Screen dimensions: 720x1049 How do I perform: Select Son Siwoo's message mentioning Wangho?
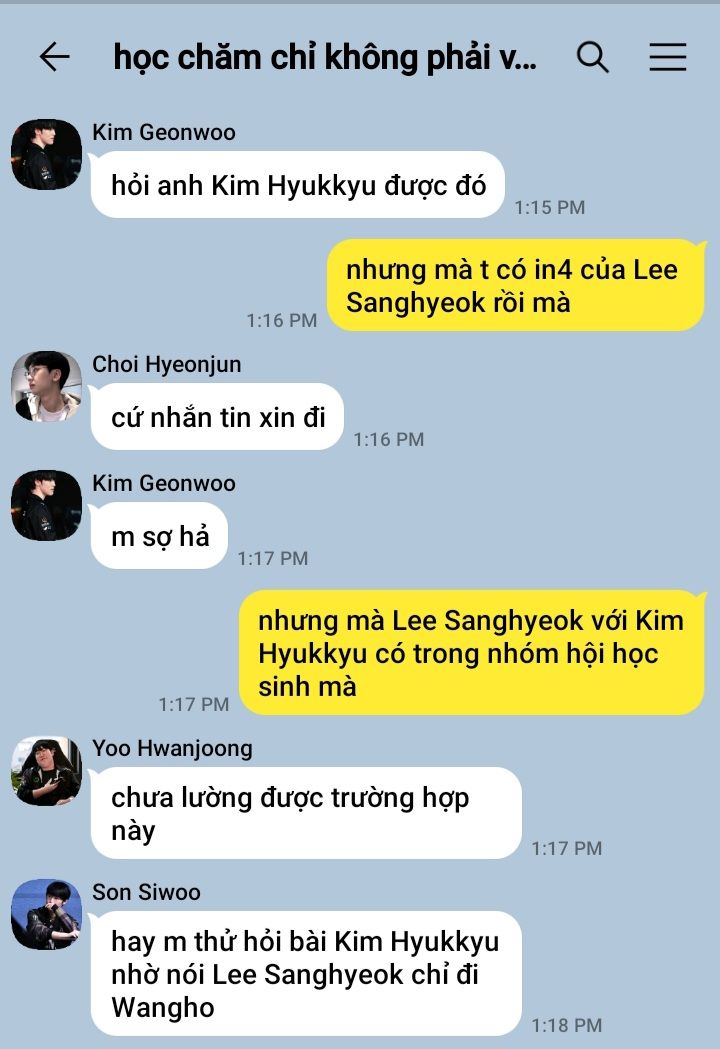tap(306, 973)
